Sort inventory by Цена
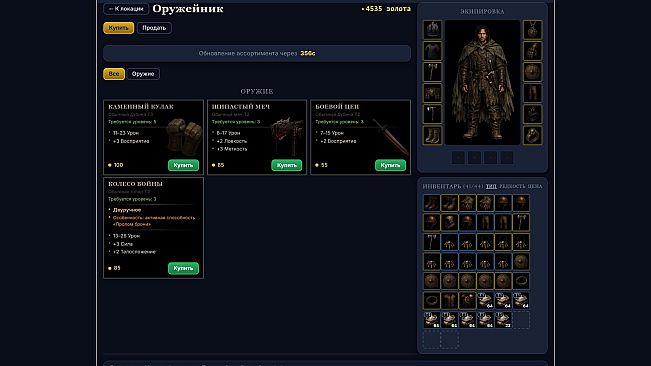651x366 pixels. 535,186
